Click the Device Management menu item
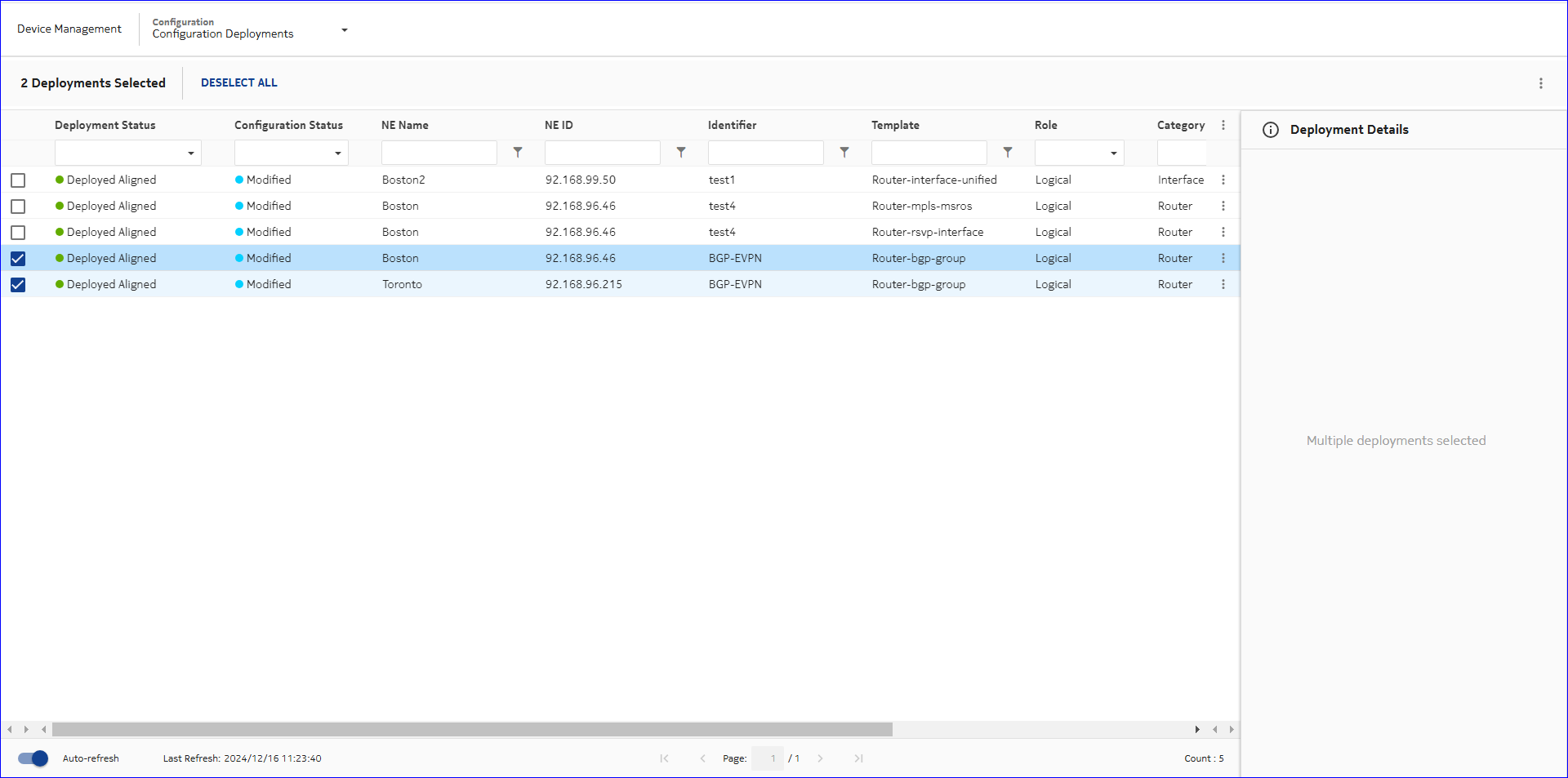 coord(69,29)
